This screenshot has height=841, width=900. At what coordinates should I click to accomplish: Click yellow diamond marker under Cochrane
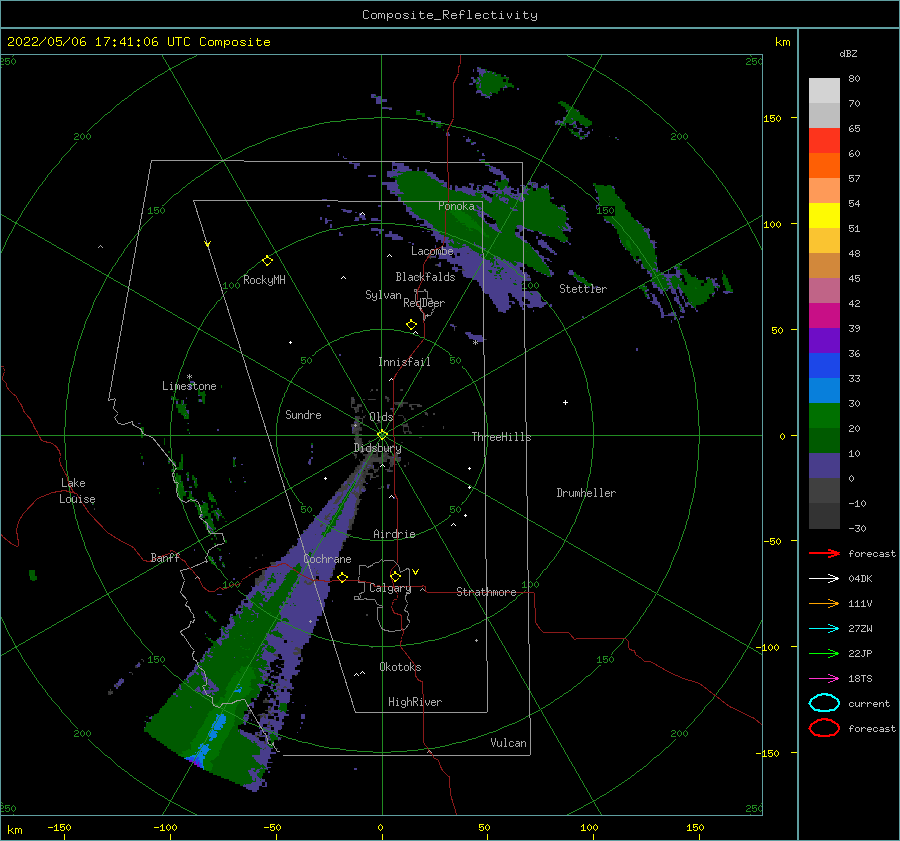tap(342, 577)
